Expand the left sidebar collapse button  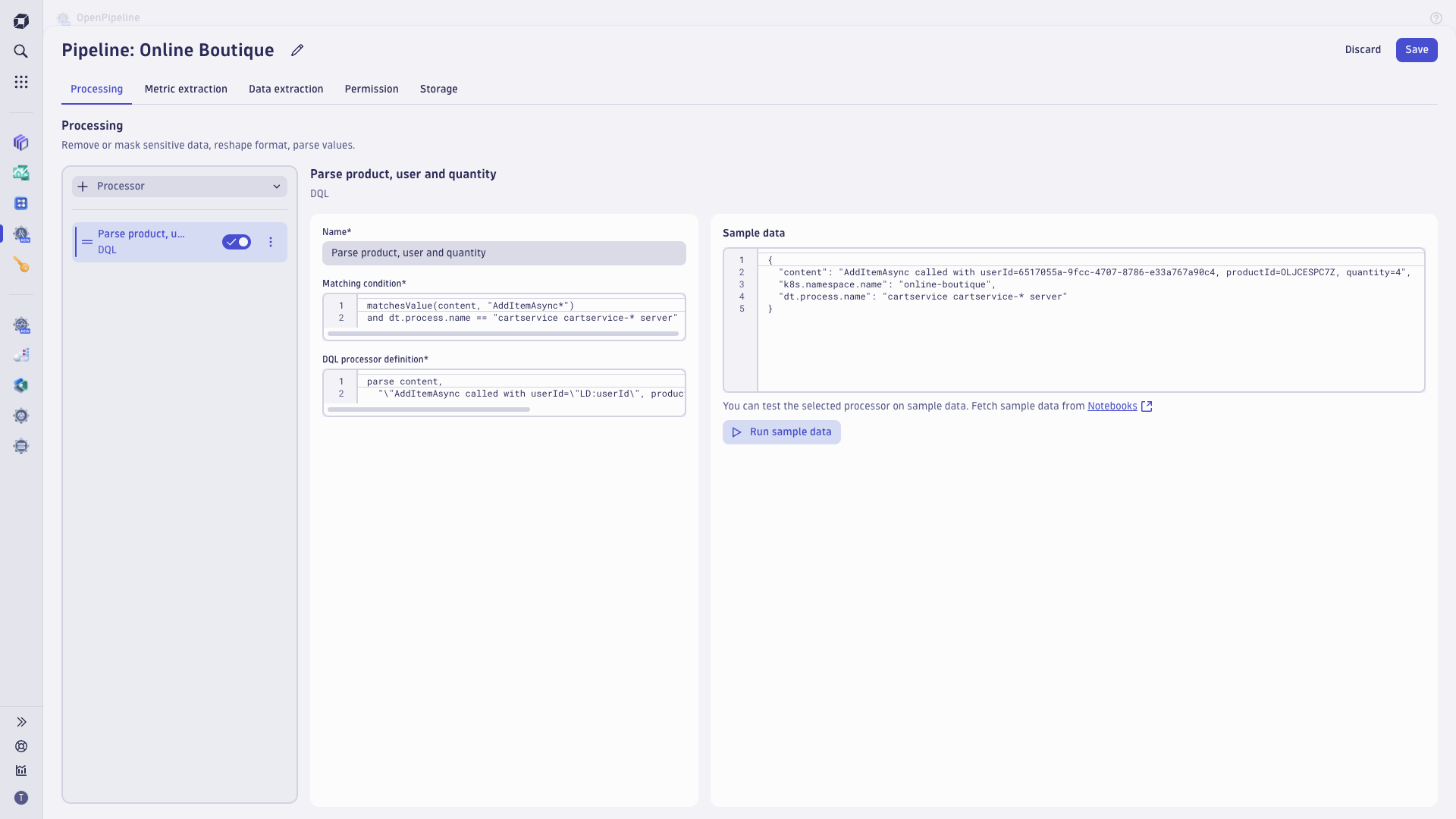(x=22, y=721)
